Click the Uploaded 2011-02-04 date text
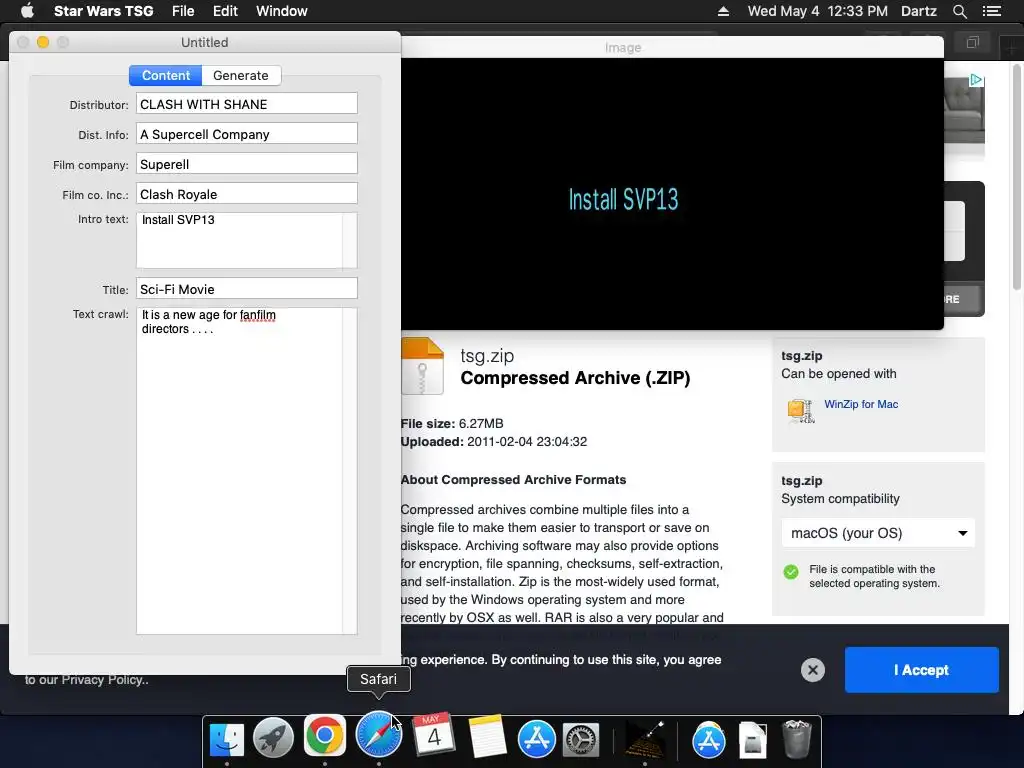 coord(494,441)
